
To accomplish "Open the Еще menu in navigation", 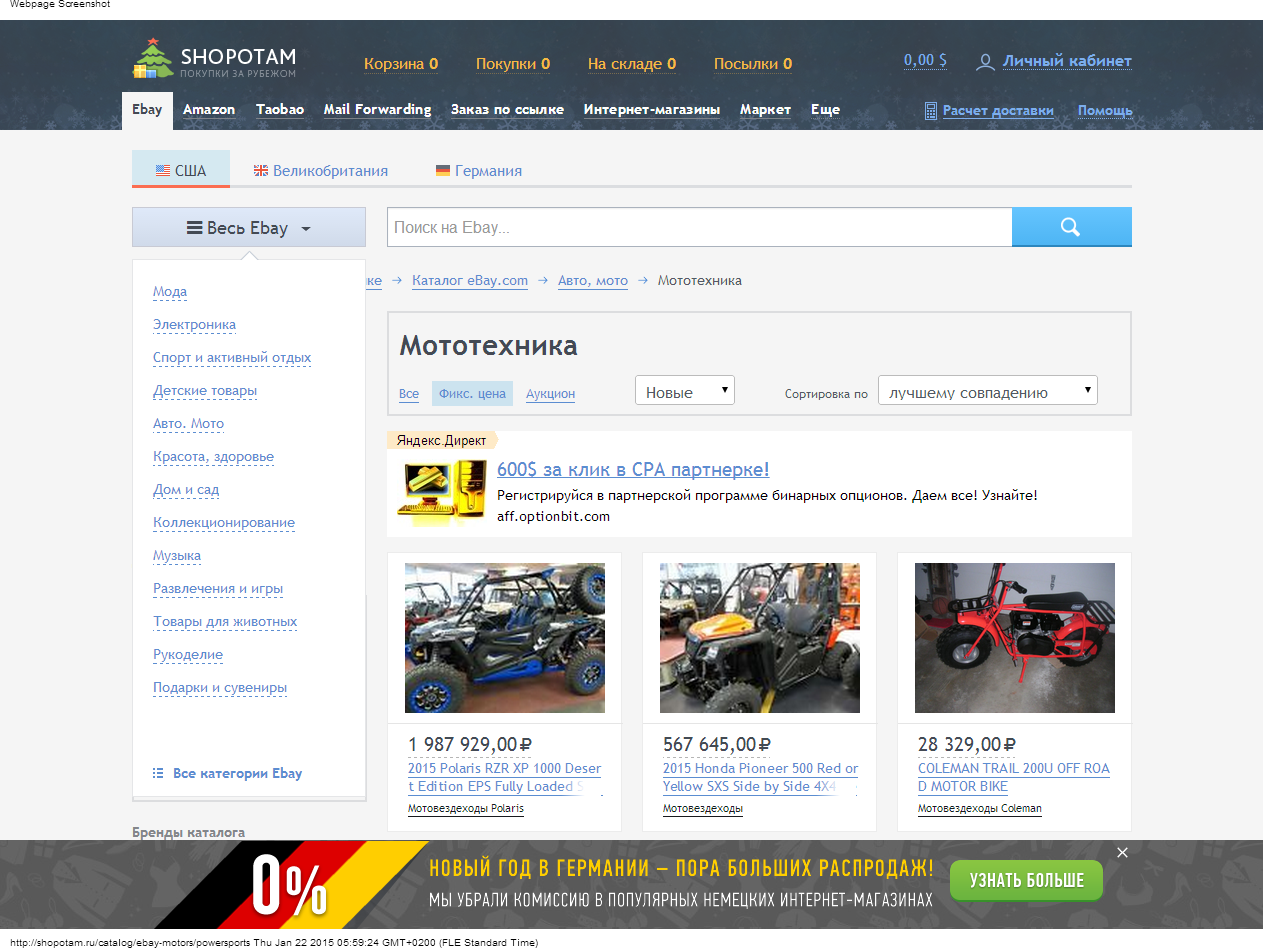I will 825,110.
